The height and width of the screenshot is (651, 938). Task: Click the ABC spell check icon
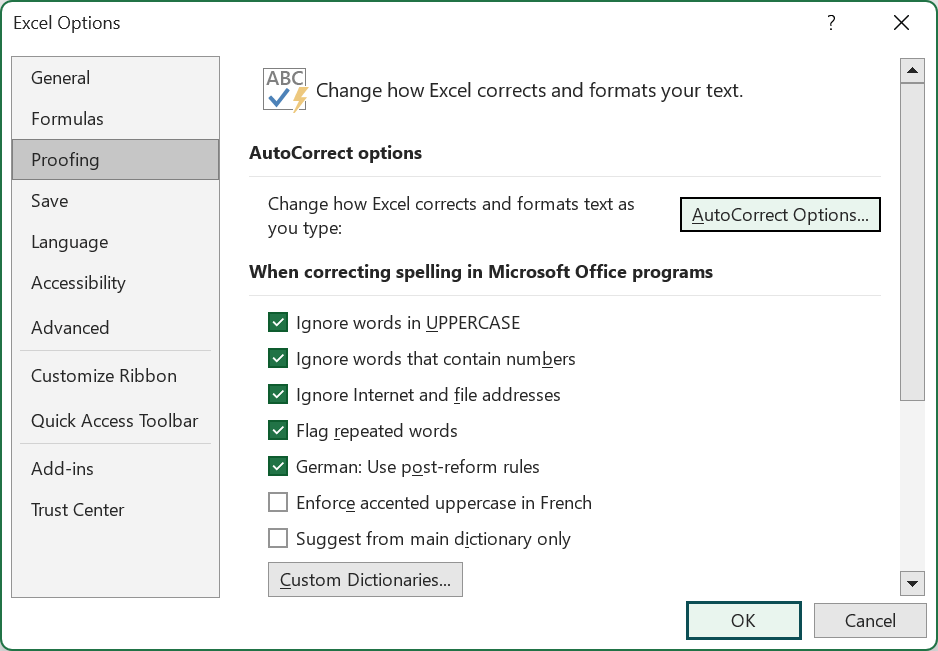coord(284,88)
